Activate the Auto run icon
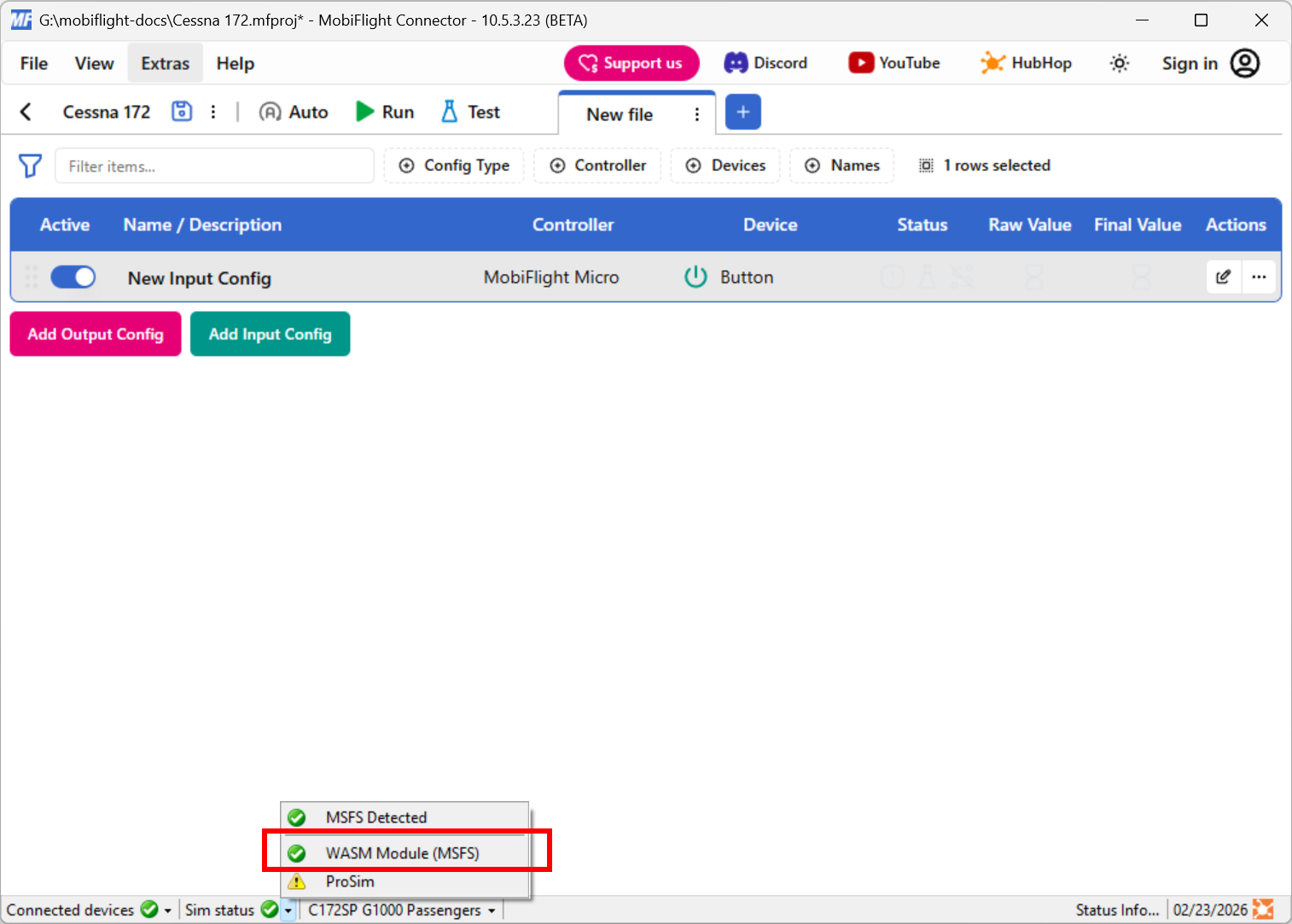 click(x=271, y=111)
